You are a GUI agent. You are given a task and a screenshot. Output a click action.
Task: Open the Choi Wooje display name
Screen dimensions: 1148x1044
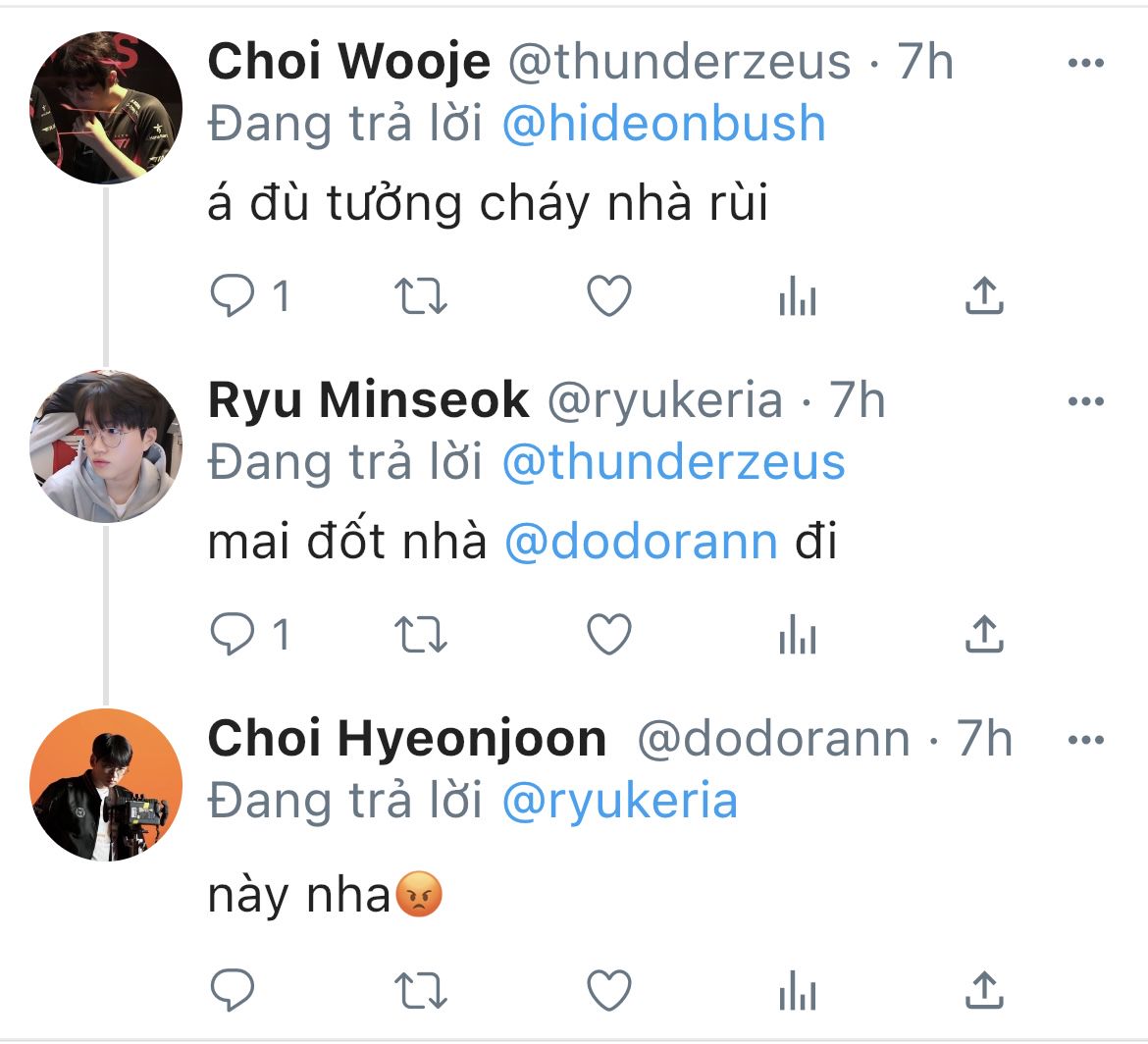[x=348, y=63]
